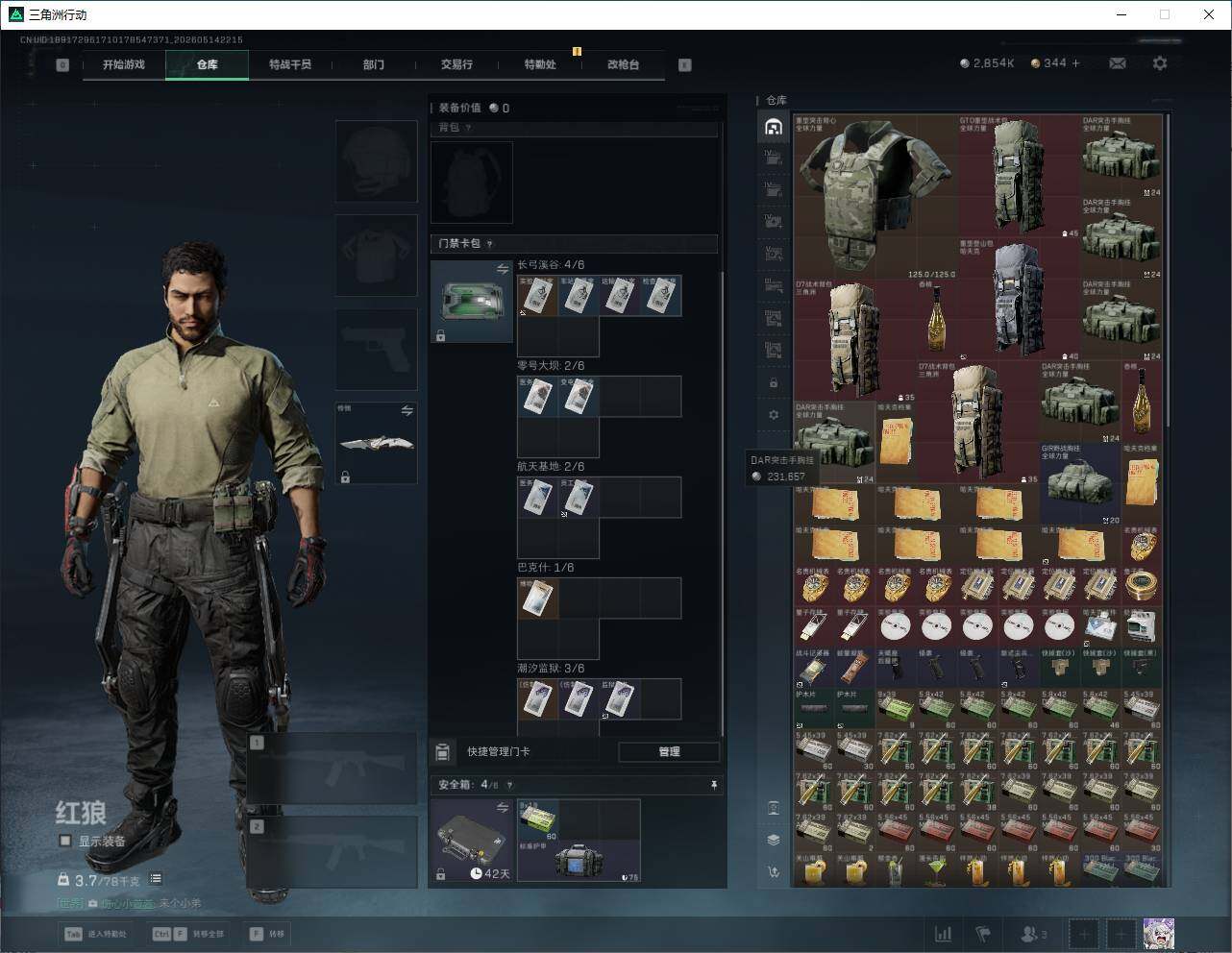The width and height of the screenshot is (1232, 953).
Task: Select the 巴克什 row keycard
Action: tap(537, 599)
